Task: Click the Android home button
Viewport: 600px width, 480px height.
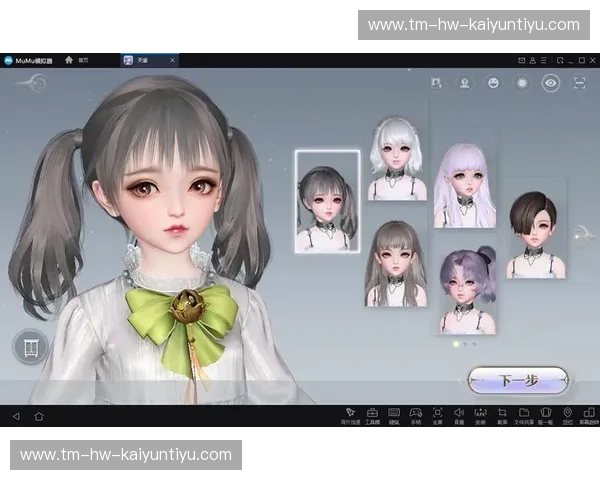Action: click(x=39, y=416)
